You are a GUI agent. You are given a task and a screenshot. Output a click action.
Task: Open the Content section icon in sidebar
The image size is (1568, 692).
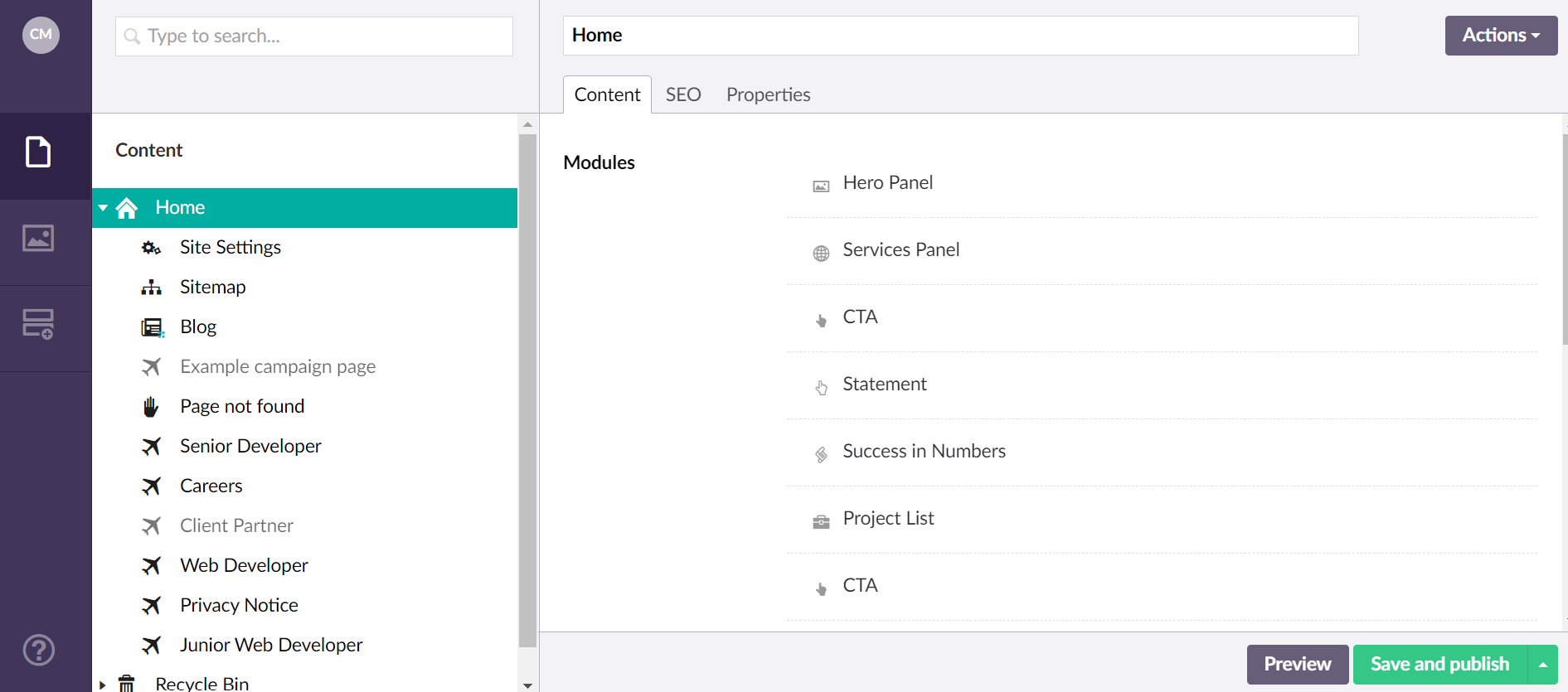click(38, 152)
